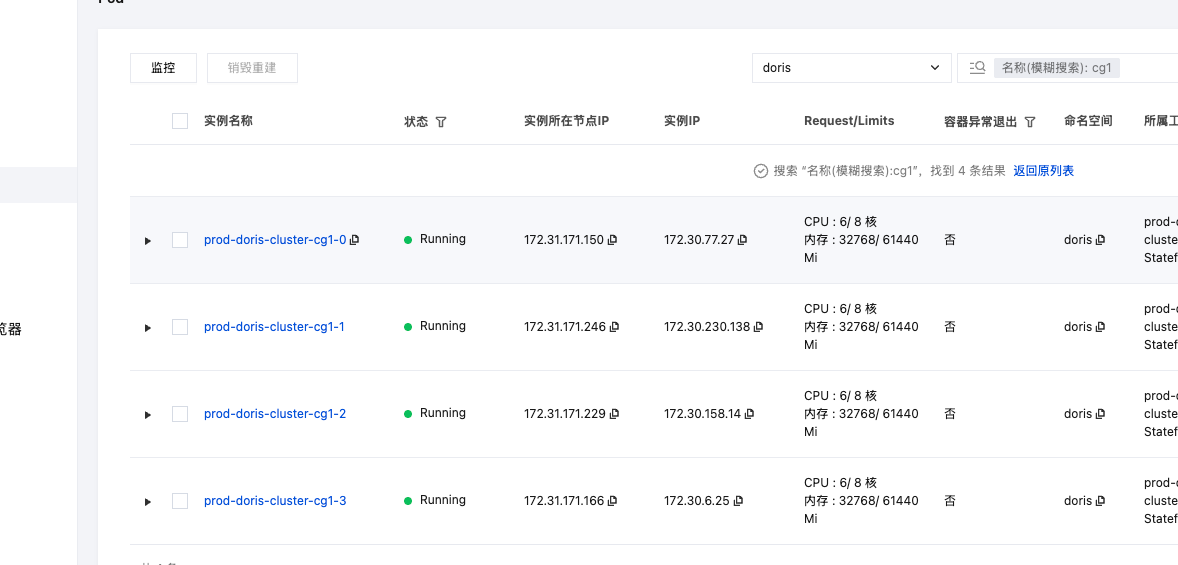Open the doris namespace dropdown

click(851, 68)
